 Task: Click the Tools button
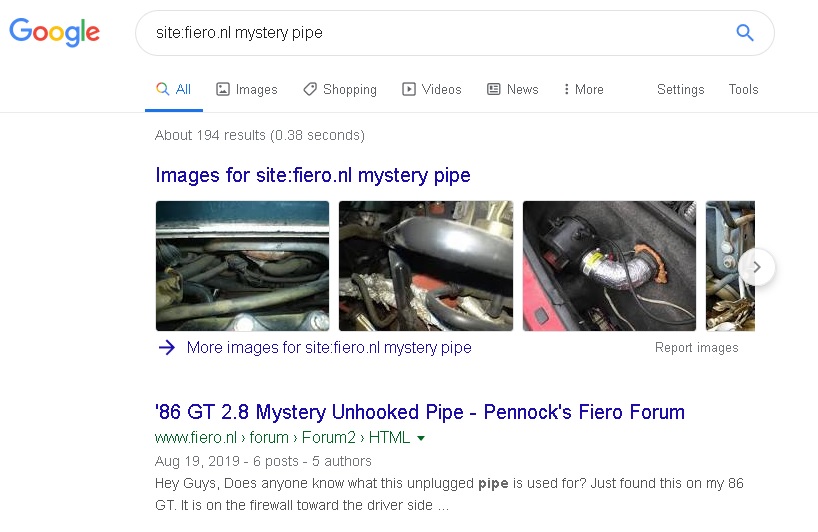[743, 89]
